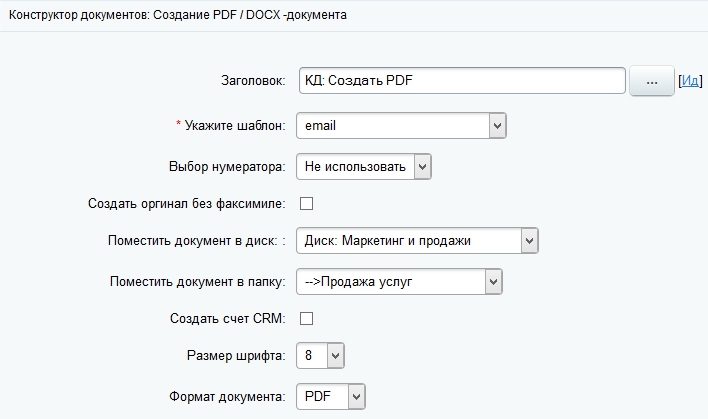Enable the Создать оргинал без факсимиле checkbox

[307, 204]
